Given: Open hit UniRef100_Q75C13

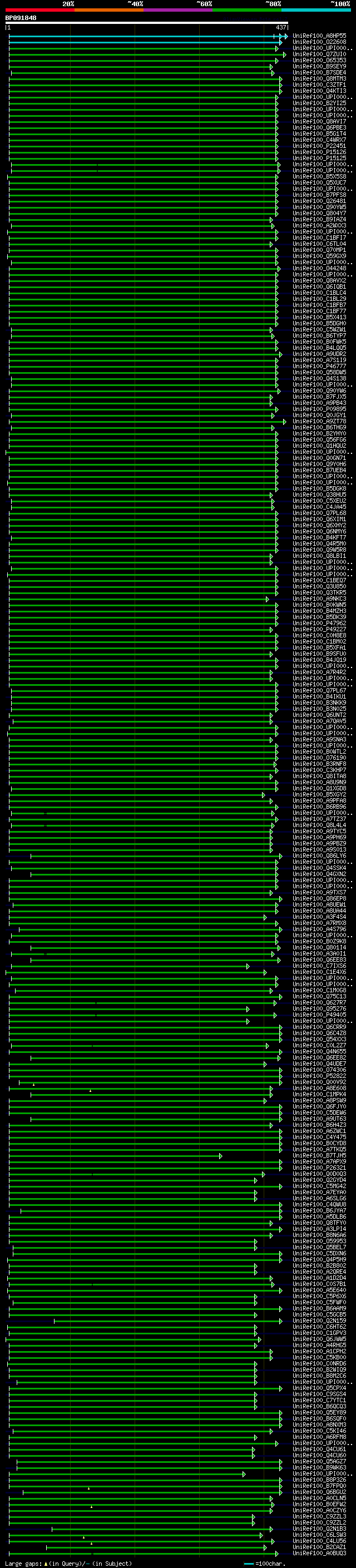Looking at the screenshot, I should click(x=319, y=996).
